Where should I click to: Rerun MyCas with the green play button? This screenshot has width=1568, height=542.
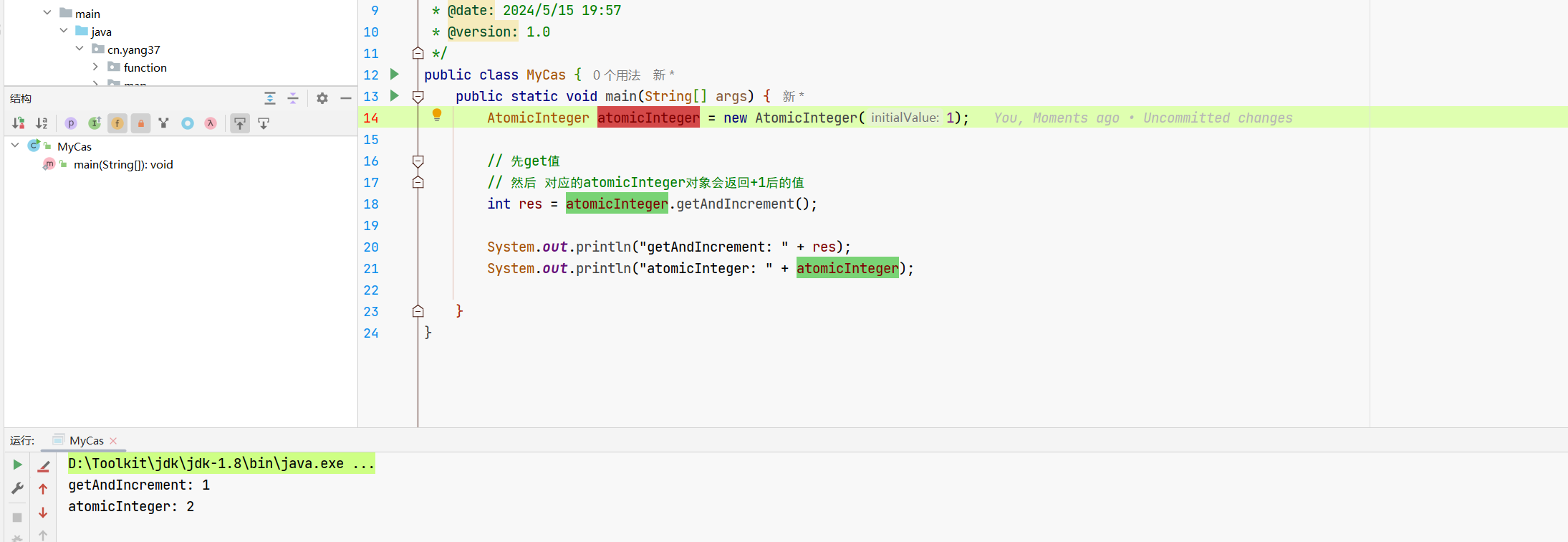(17, 465)
